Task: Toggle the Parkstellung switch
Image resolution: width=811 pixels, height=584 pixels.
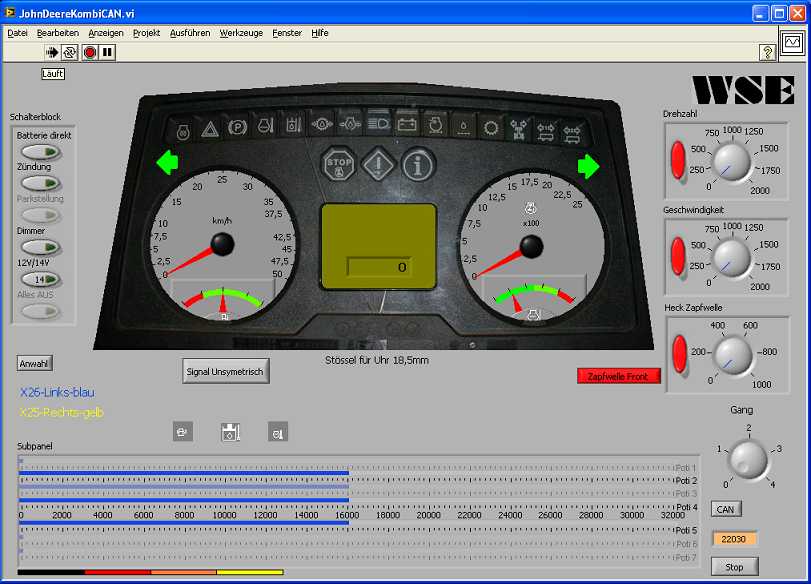Action: (x=41, y=215)
